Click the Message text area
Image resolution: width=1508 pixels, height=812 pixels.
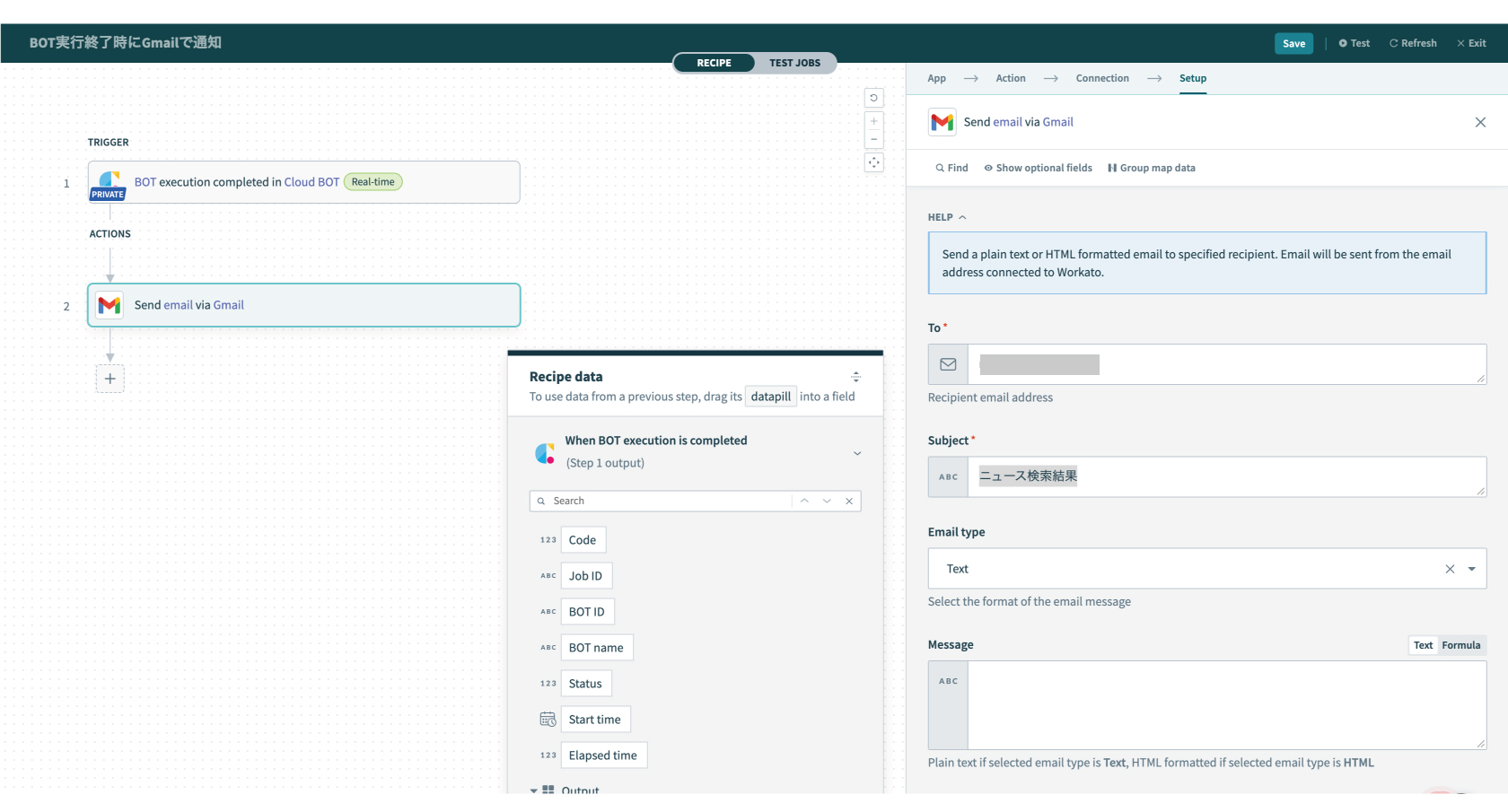click(1227, 705)
